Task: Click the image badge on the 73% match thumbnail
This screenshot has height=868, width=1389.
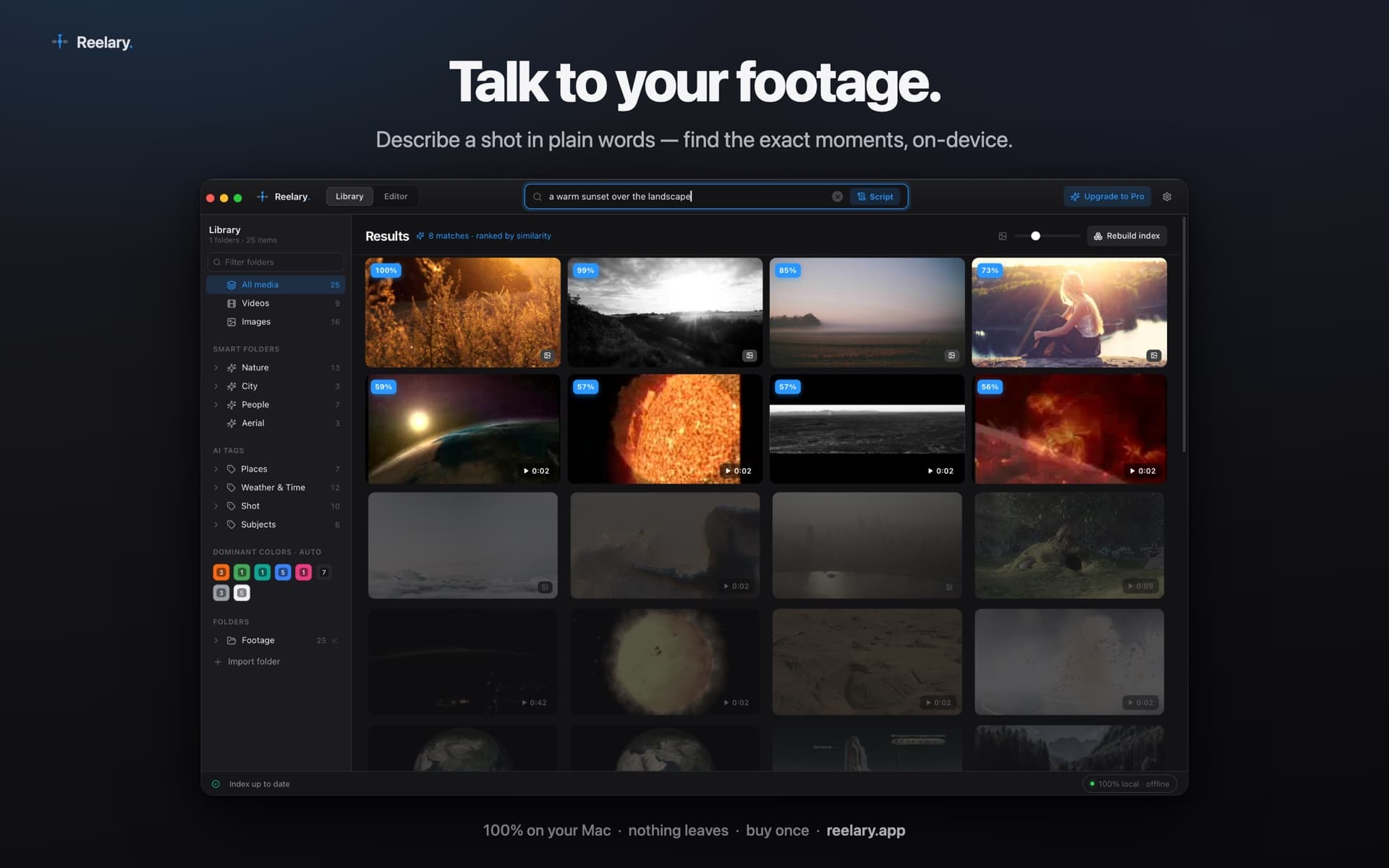Action: [1154, 355]
